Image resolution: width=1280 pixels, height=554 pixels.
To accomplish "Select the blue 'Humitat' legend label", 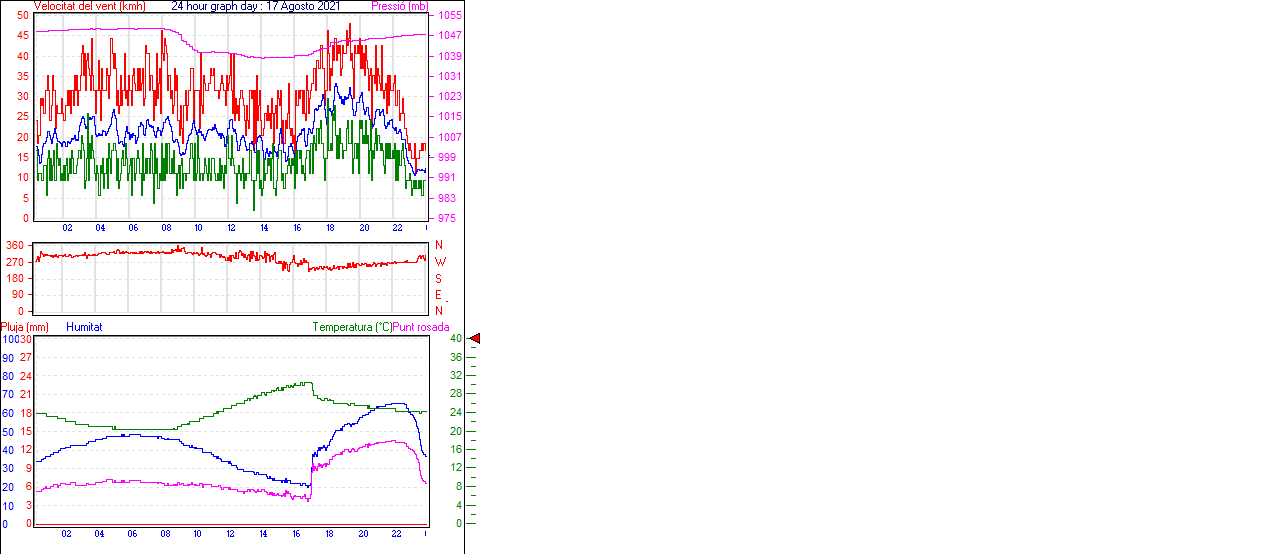I will 84,327.
